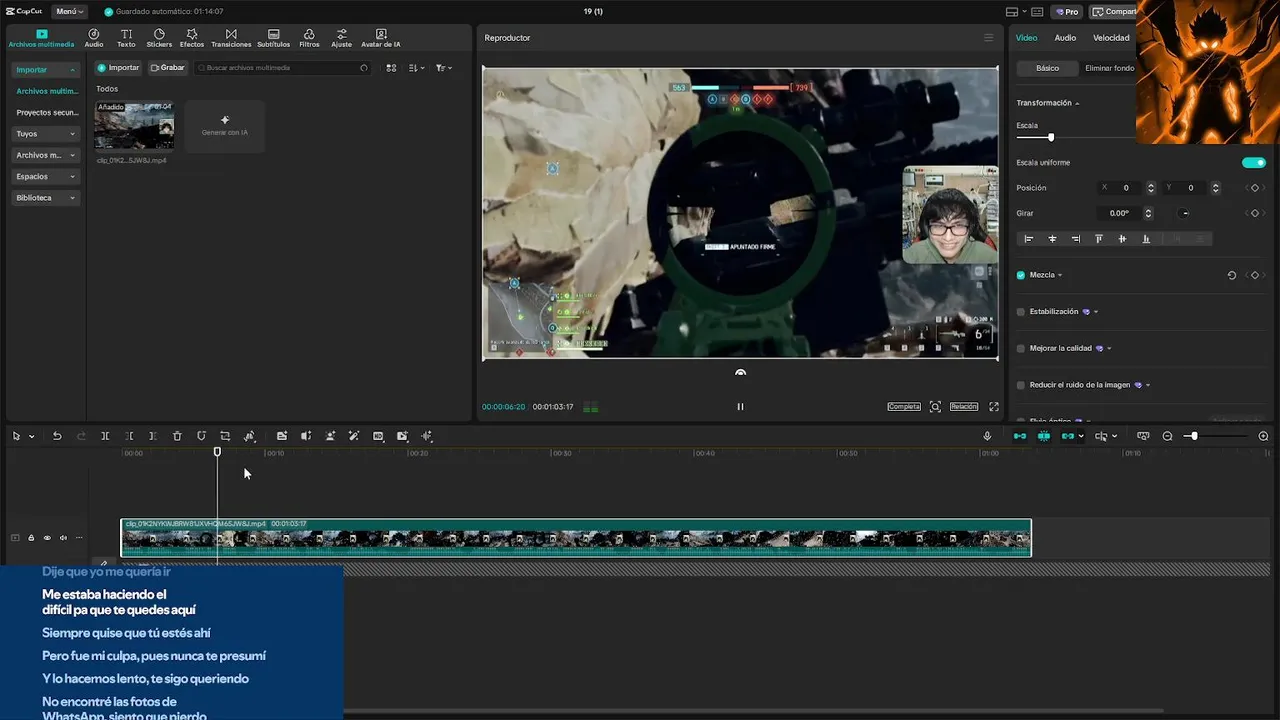1280x720 pixels.
Task: Zoom out the timeline with minus magnifier
Action: point(1167,436)
